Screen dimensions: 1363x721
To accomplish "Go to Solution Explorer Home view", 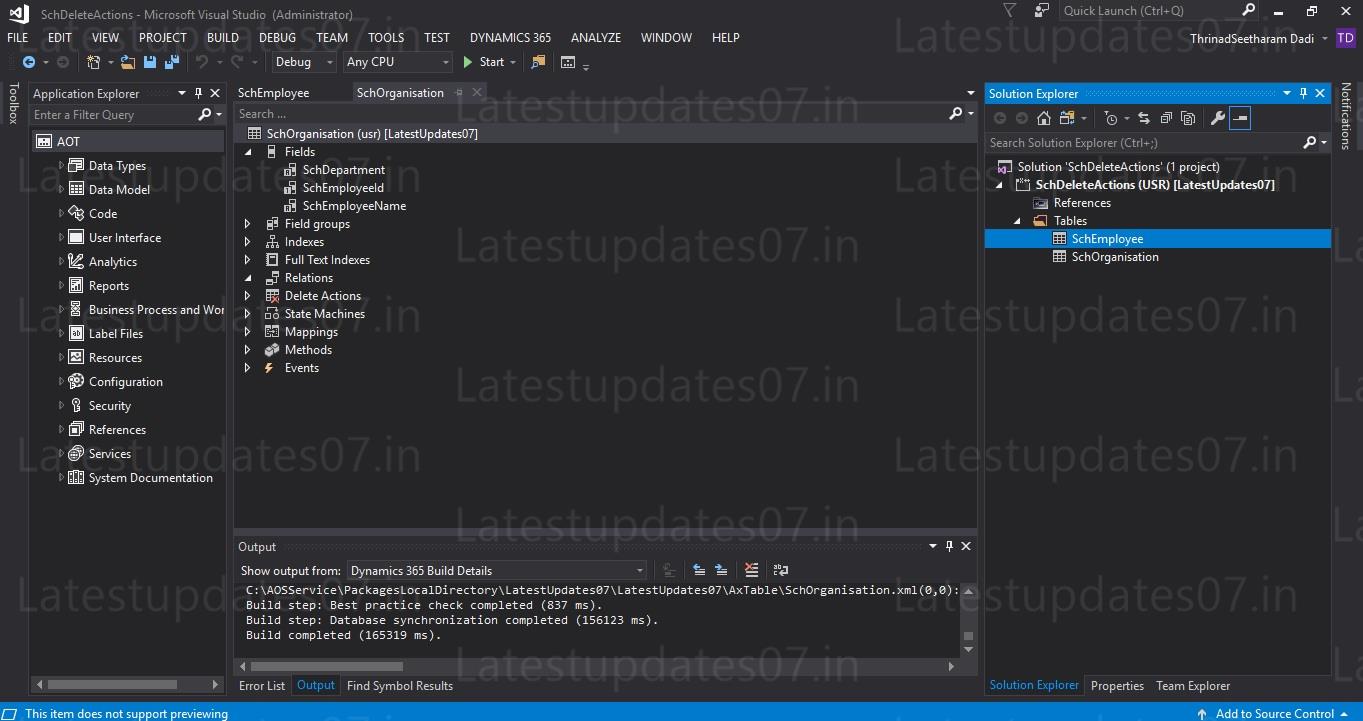I will pos(1043,118).
